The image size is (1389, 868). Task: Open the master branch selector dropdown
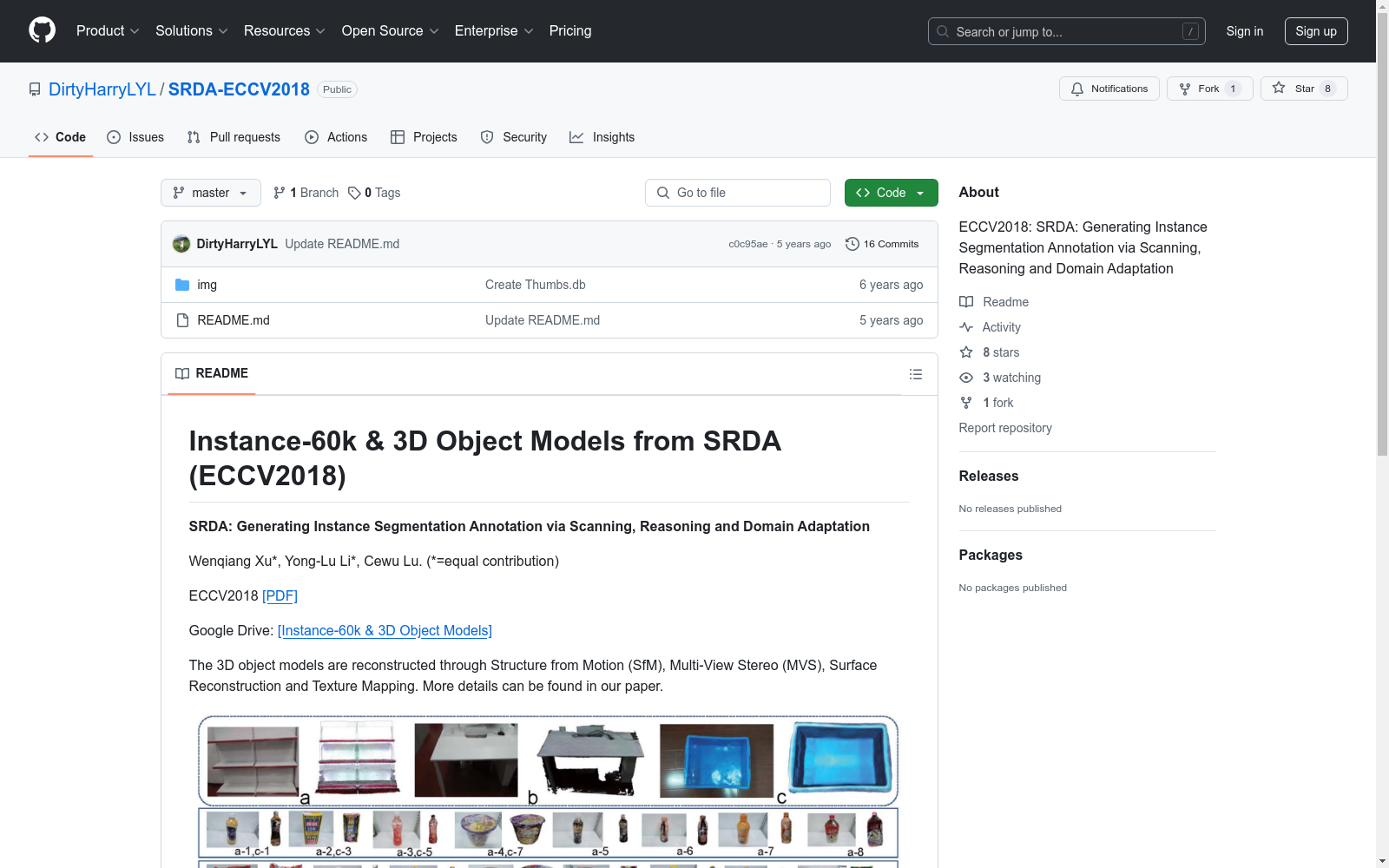tap(211, 193)
